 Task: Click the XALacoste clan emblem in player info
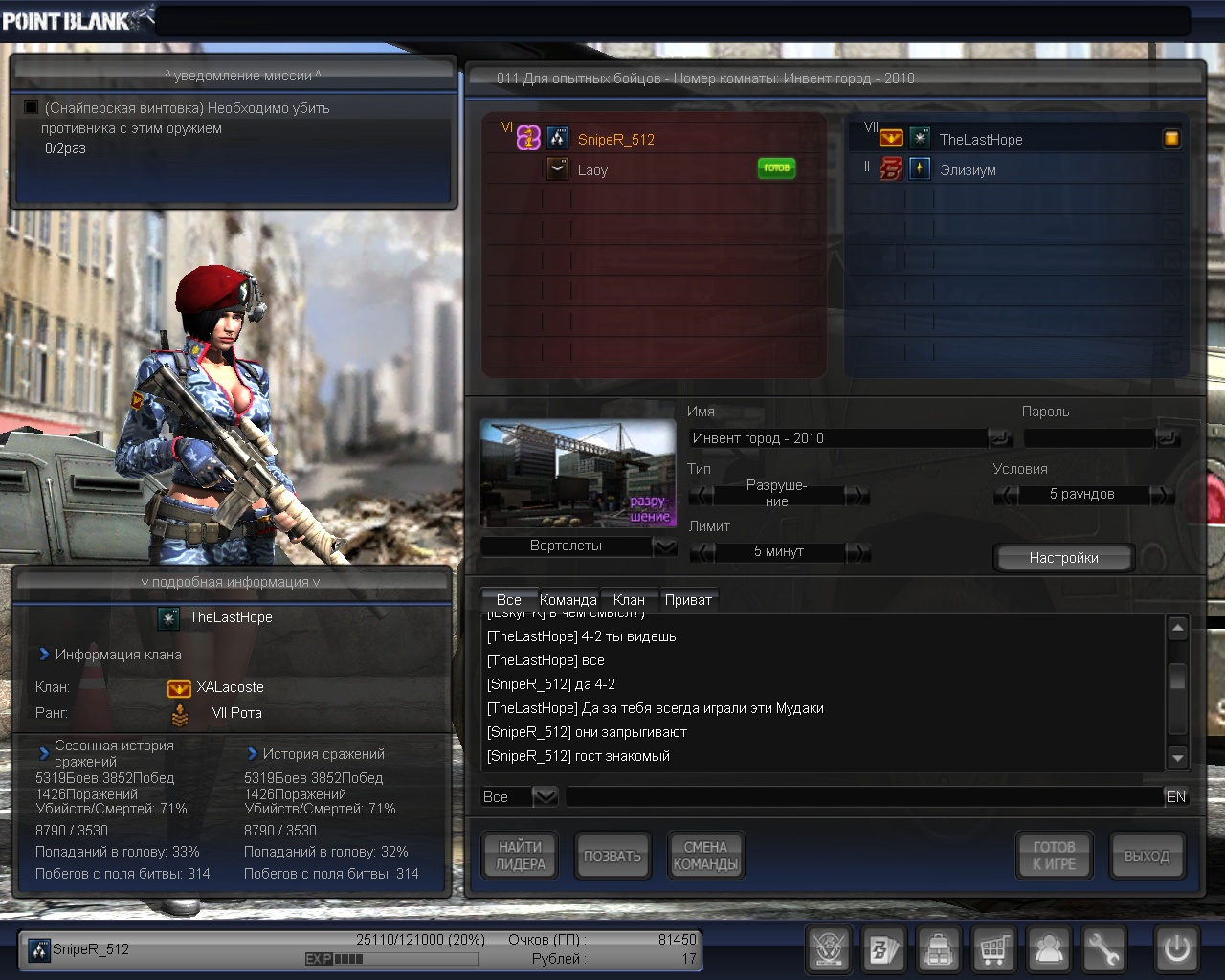179,688
